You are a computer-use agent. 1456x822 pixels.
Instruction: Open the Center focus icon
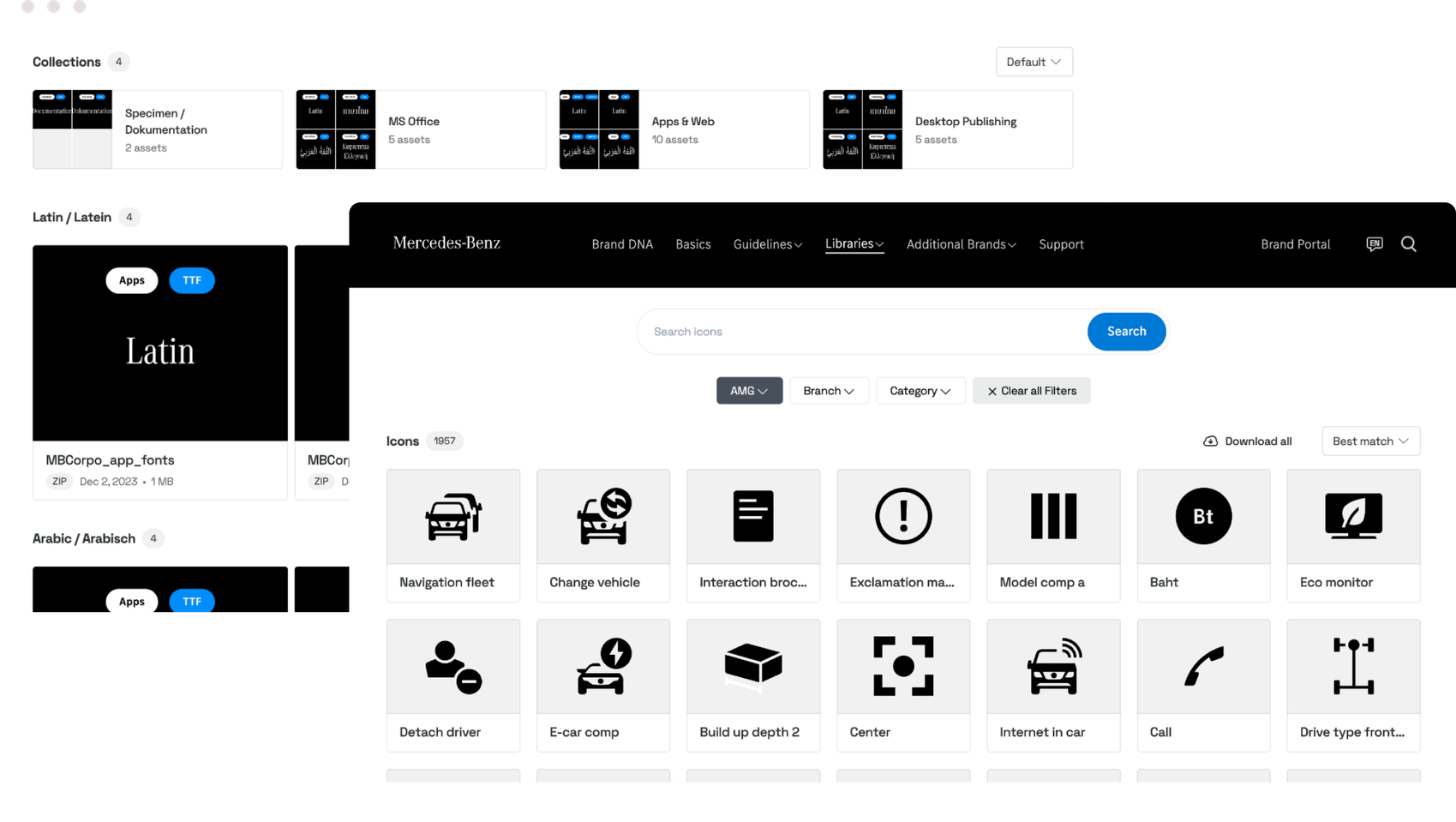coord(903,685)
